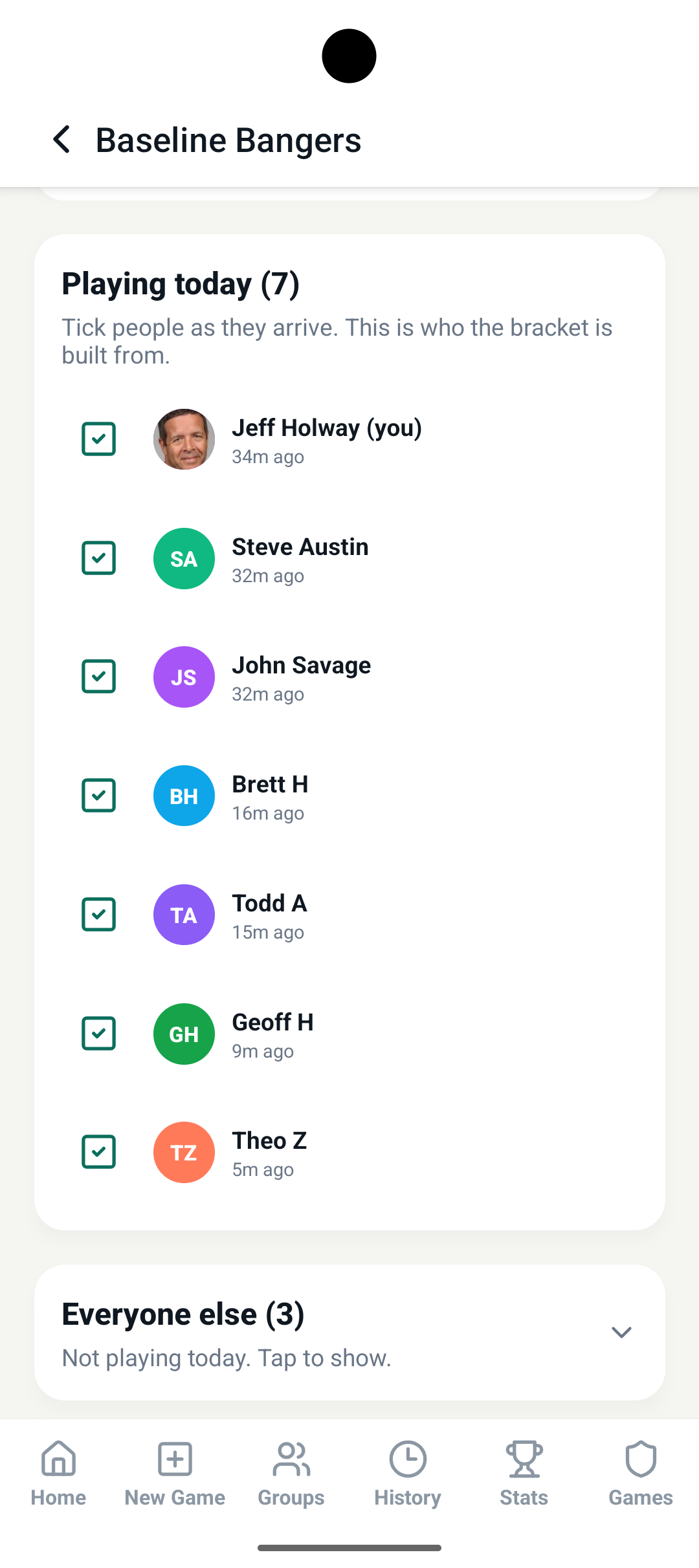Image resolution: width=699 pixels, height=1568 pixels.
Task: Untick Geoff H's checkbox
Action: (x=98, y=1033)
